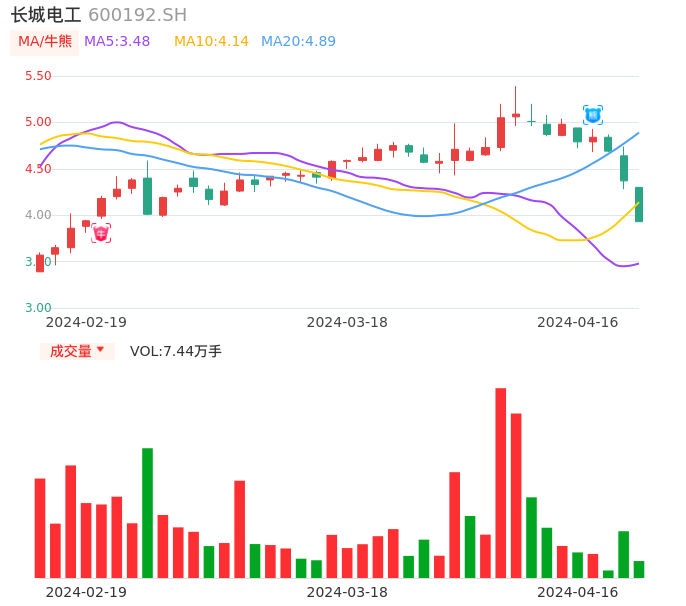Click the 5.50 price axis label
The width and height of the screenshot is (686, 606).
[38, 76]
